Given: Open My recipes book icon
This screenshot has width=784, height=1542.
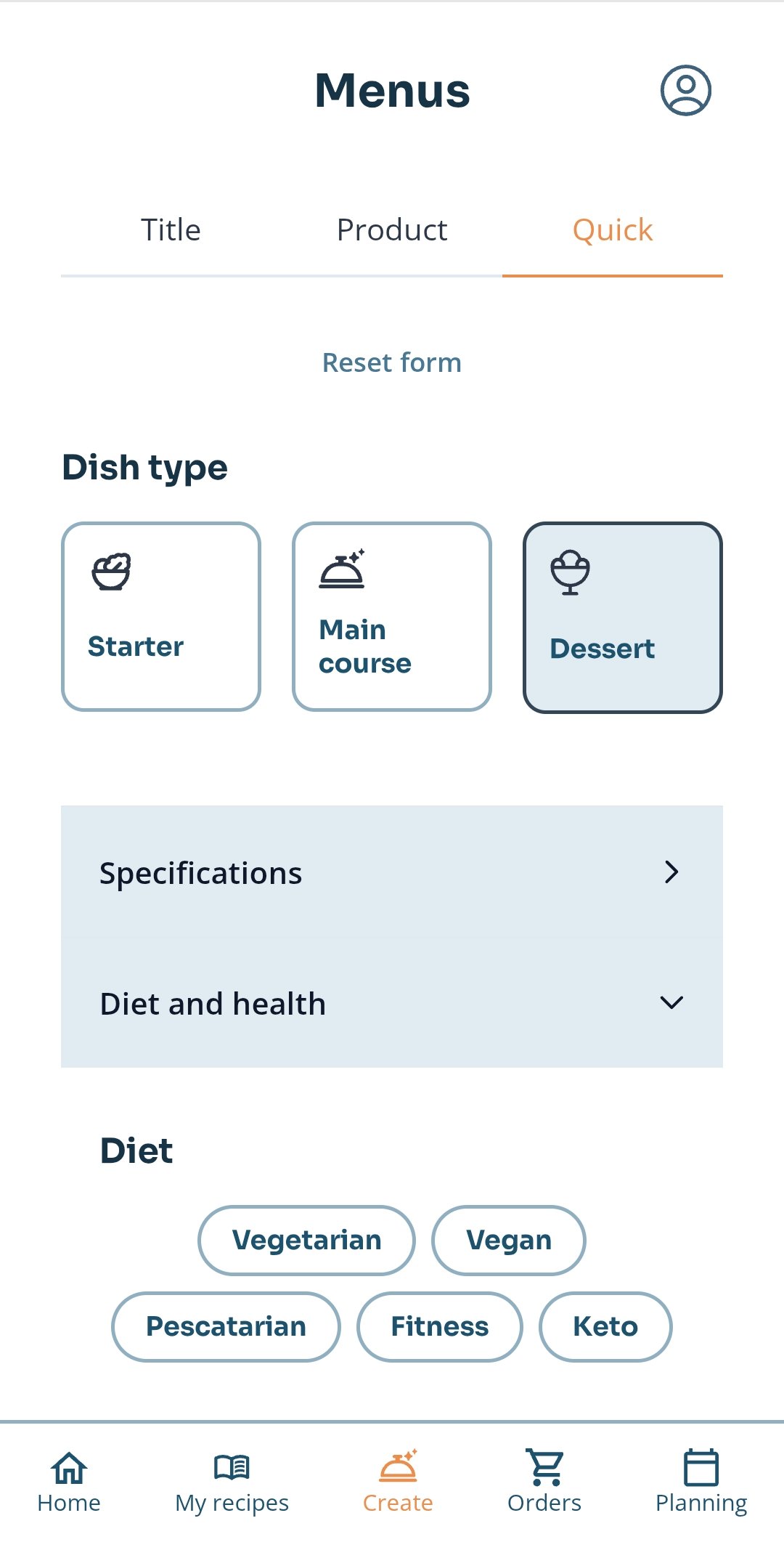Looking at the screenshot, I should click(x=232, y=1468).
